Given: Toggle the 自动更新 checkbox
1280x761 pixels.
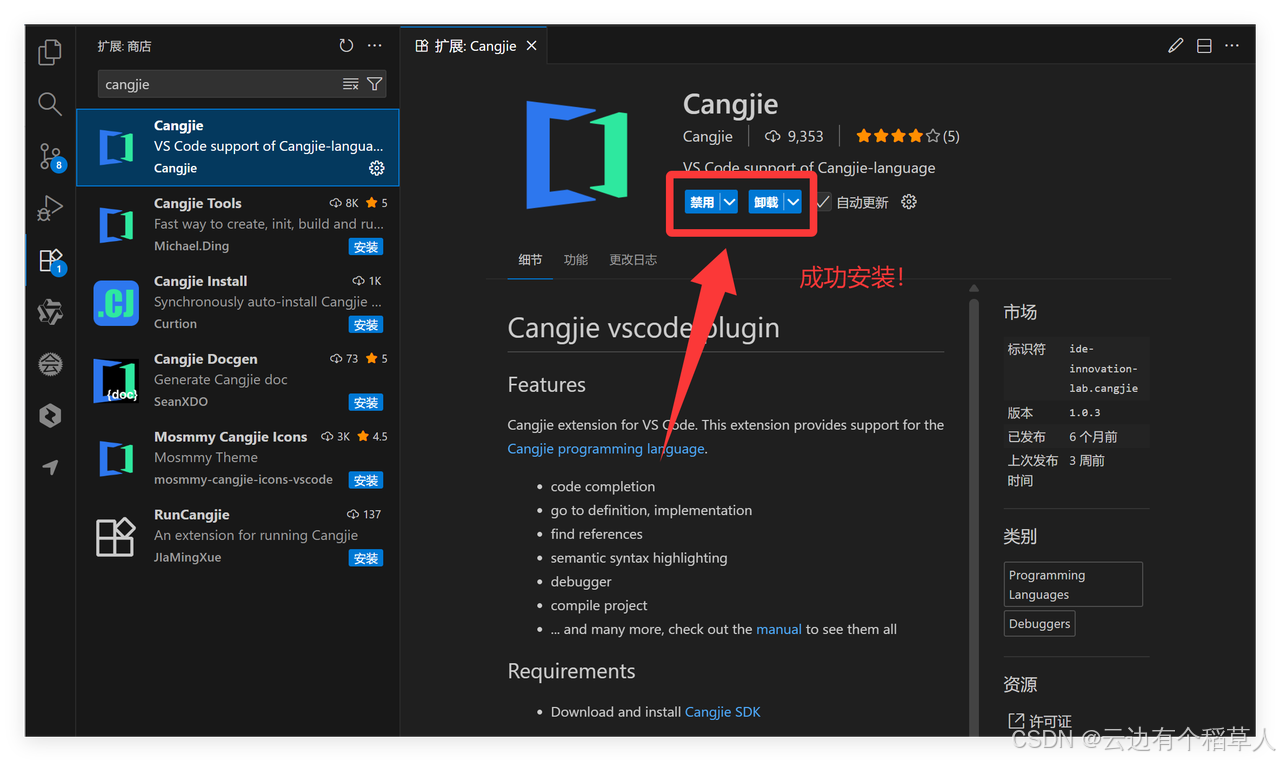Looking at the screenshot, I should [823, 202].
